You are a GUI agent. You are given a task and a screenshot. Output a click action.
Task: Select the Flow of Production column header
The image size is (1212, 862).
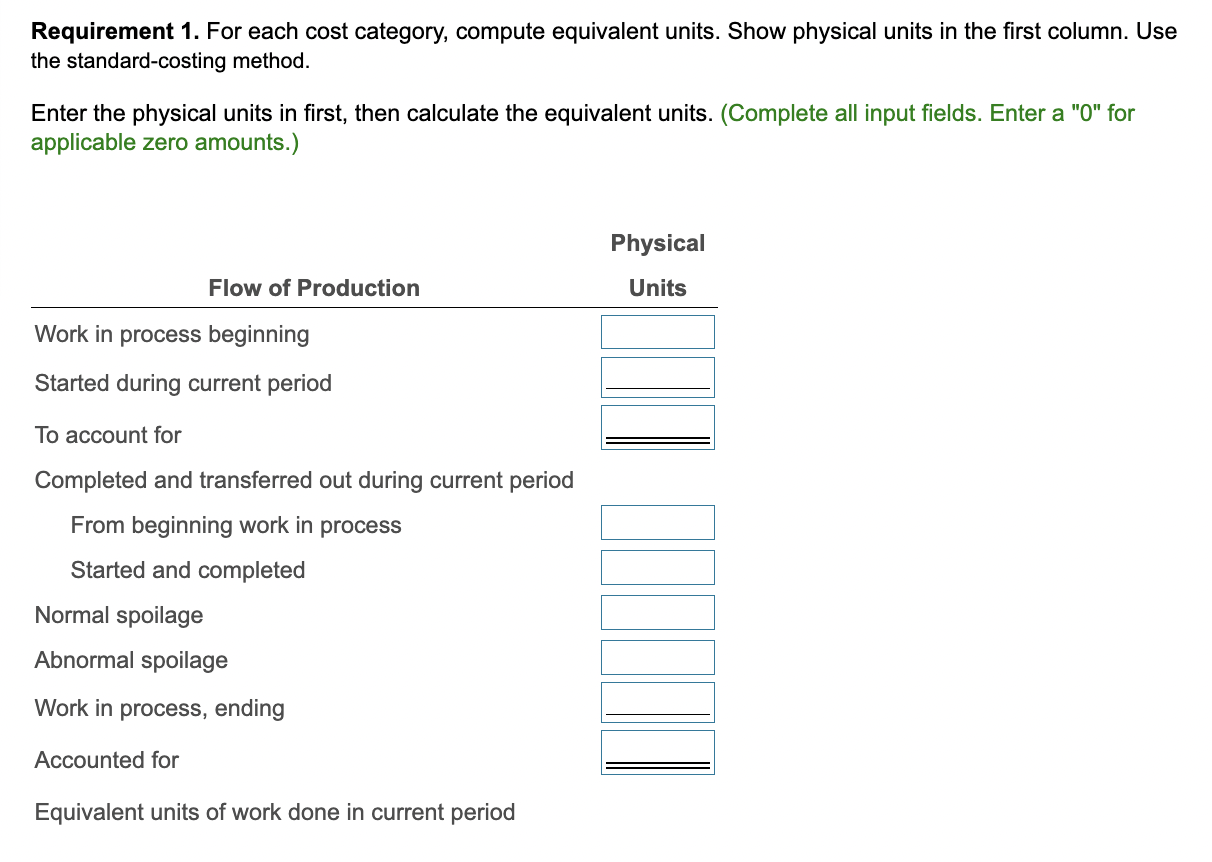pos(313,288)
